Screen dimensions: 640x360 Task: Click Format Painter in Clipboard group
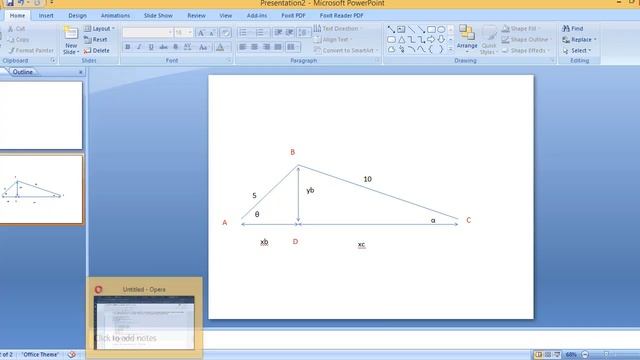[x=31, y=51]
